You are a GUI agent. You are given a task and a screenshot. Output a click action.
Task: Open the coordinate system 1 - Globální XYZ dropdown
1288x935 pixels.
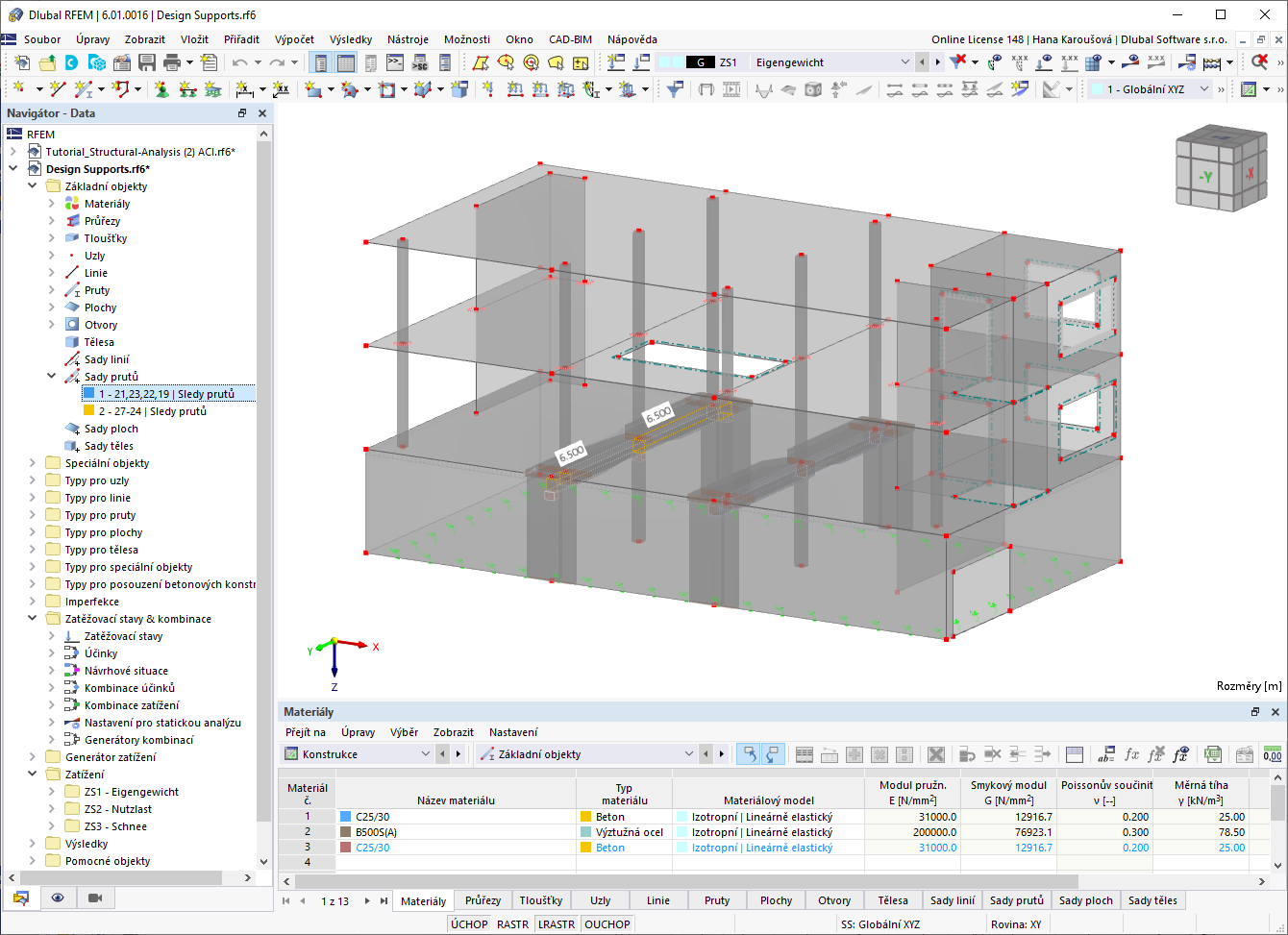point(1204,89)
